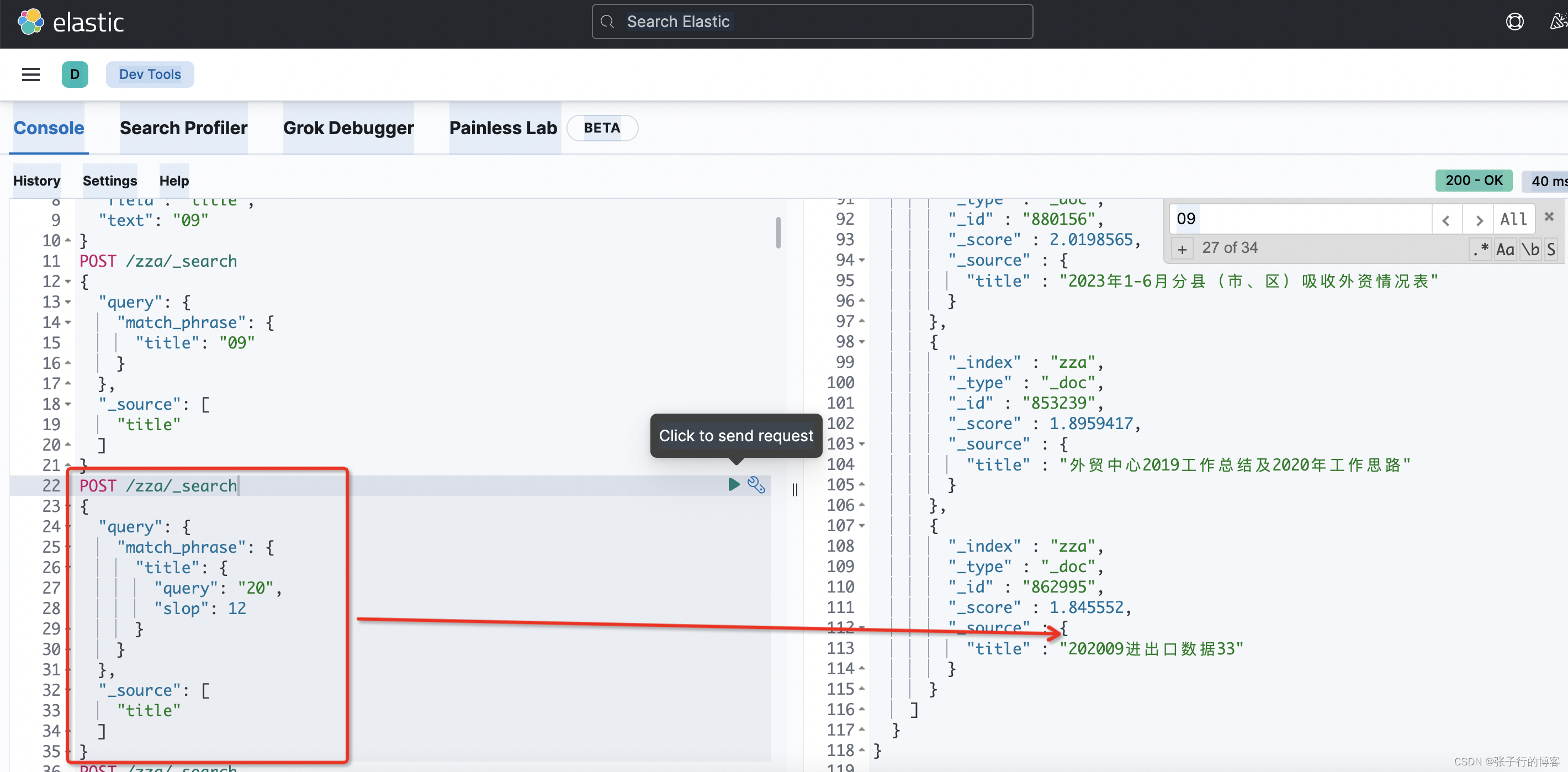Close the find search box

[x=1549, y=216]
